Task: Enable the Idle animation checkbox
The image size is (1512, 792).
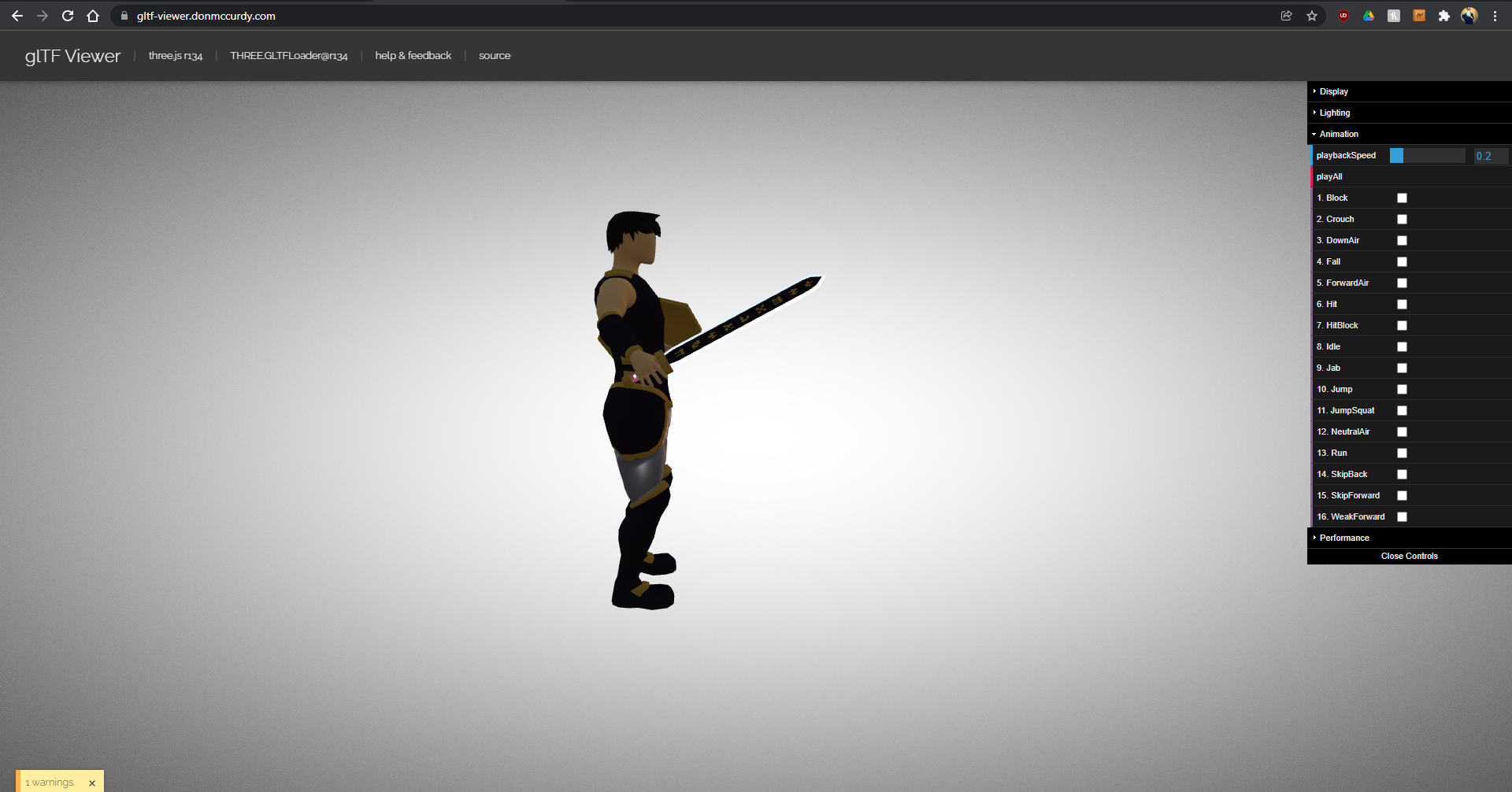Action: pyautogui.click(x=1402, y=346)
